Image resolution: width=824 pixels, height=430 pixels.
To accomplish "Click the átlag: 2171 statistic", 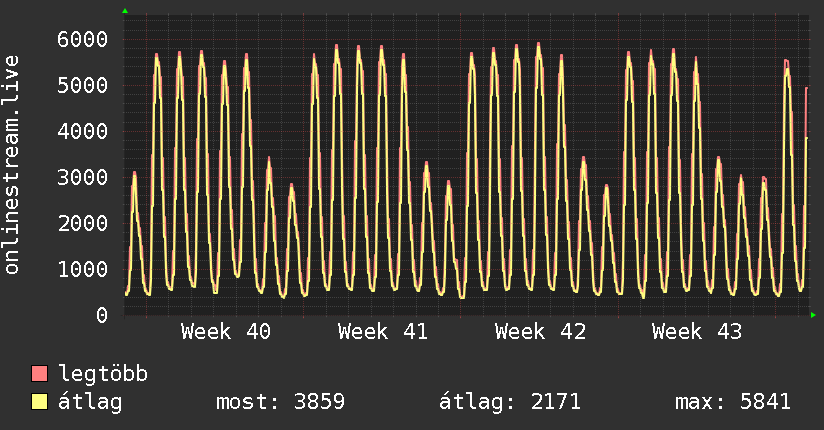I will [x=510, y=402].
